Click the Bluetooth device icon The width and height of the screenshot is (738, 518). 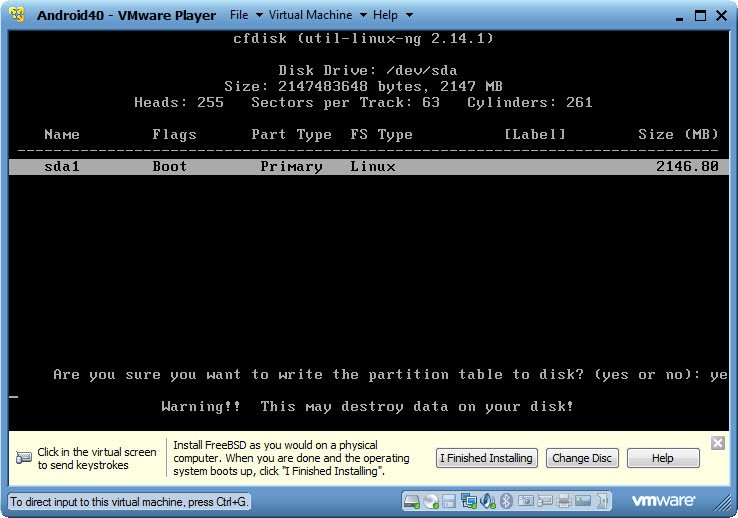click(506, 502)
